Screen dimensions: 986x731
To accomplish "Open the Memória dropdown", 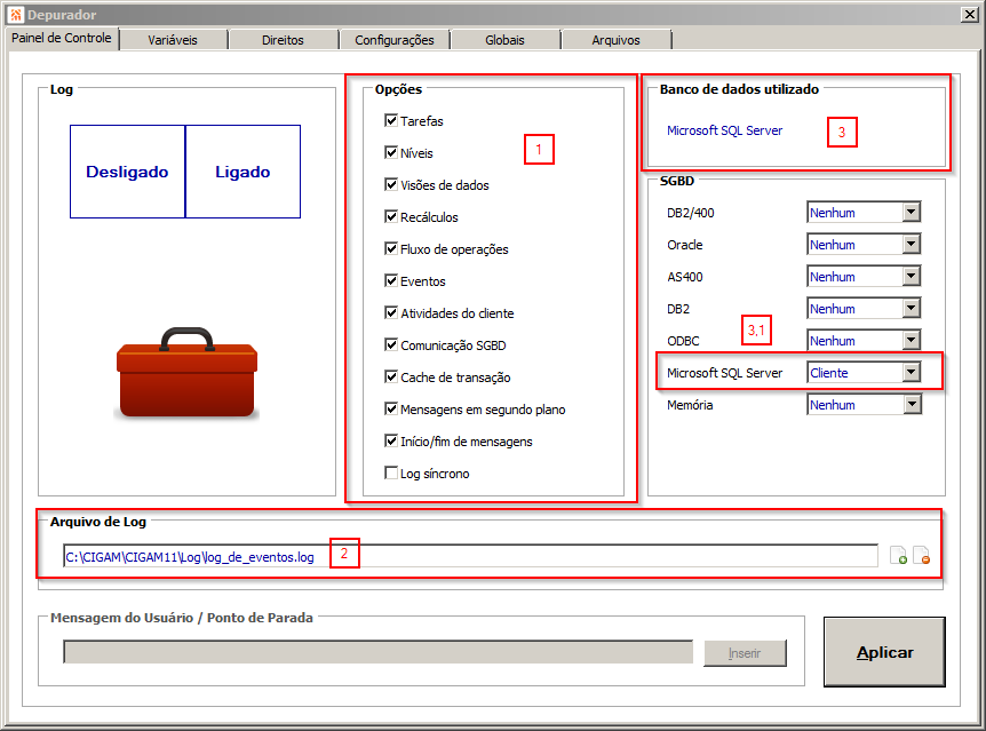I will 911,405.
